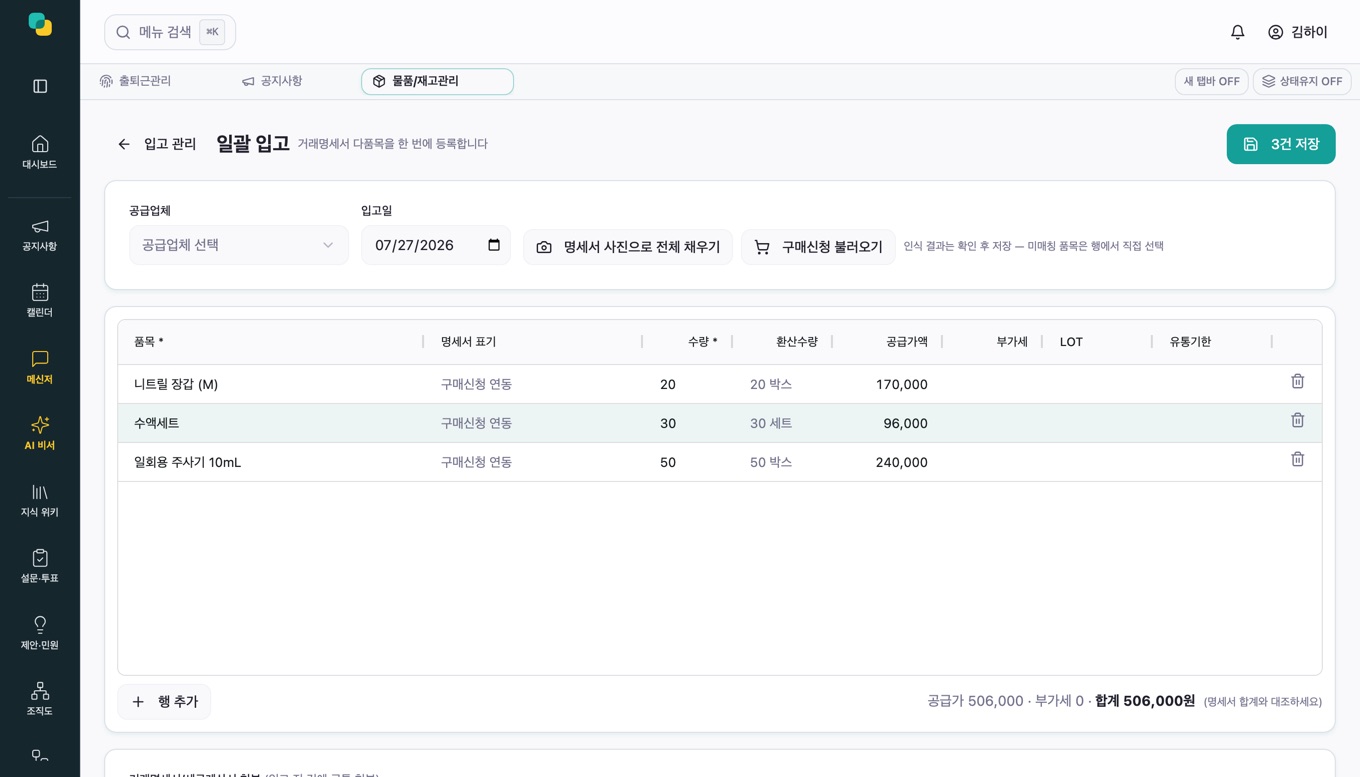Click 30 세트 converted quantity

[x=771, y=423]
